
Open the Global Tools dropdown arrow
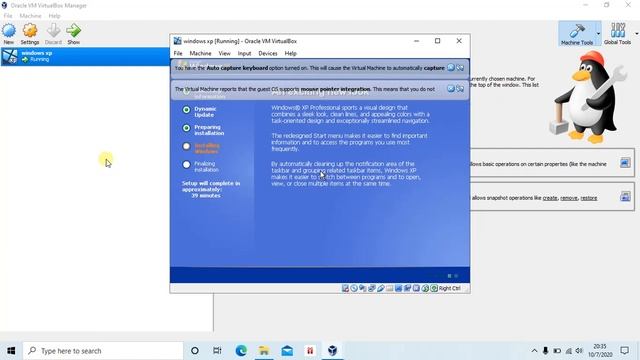[x=637, y=33]
